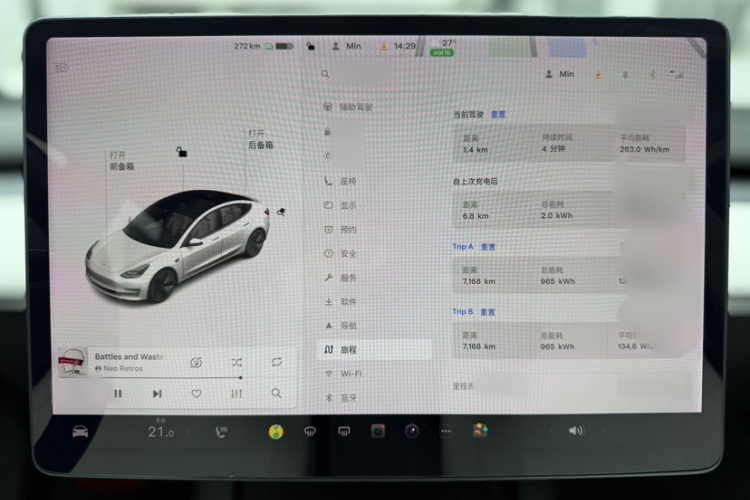Image resolution: width=750 pixels, height=500 pixels.
Task: Toggle shuffle playback
Action: click(237, 362)
